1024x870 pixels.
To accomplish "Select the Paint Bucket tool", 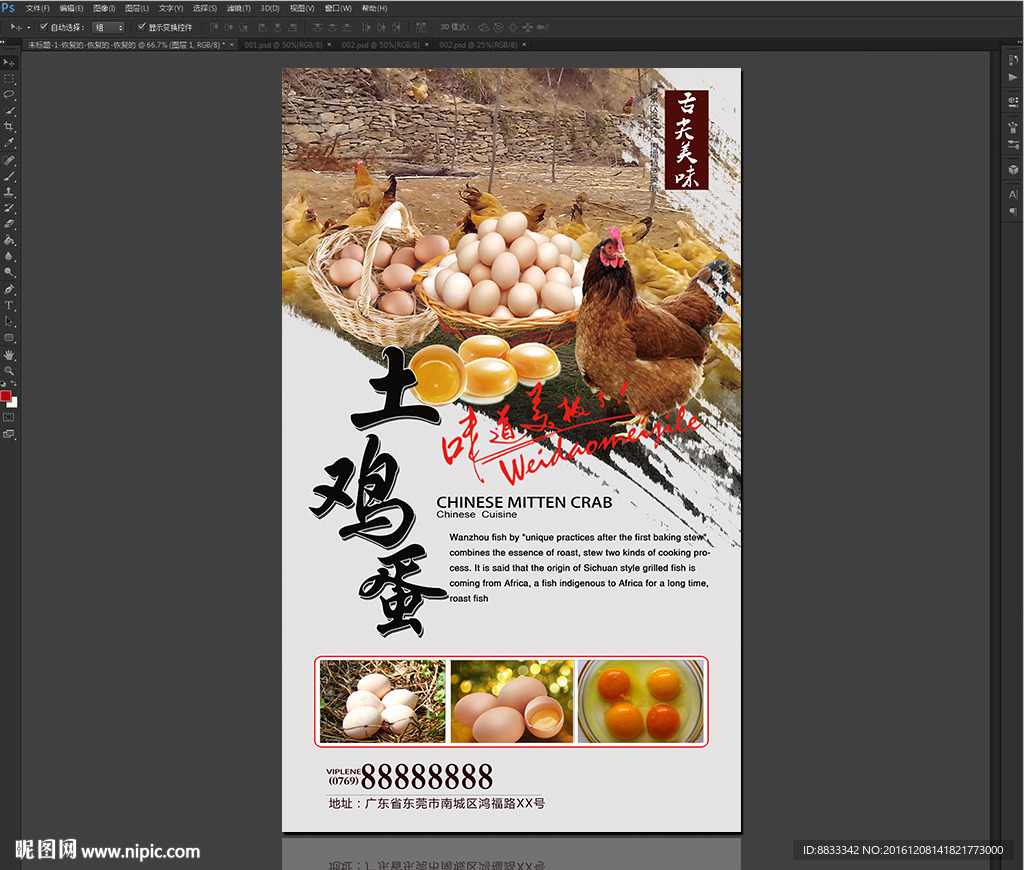I will (x=9, y=240).
